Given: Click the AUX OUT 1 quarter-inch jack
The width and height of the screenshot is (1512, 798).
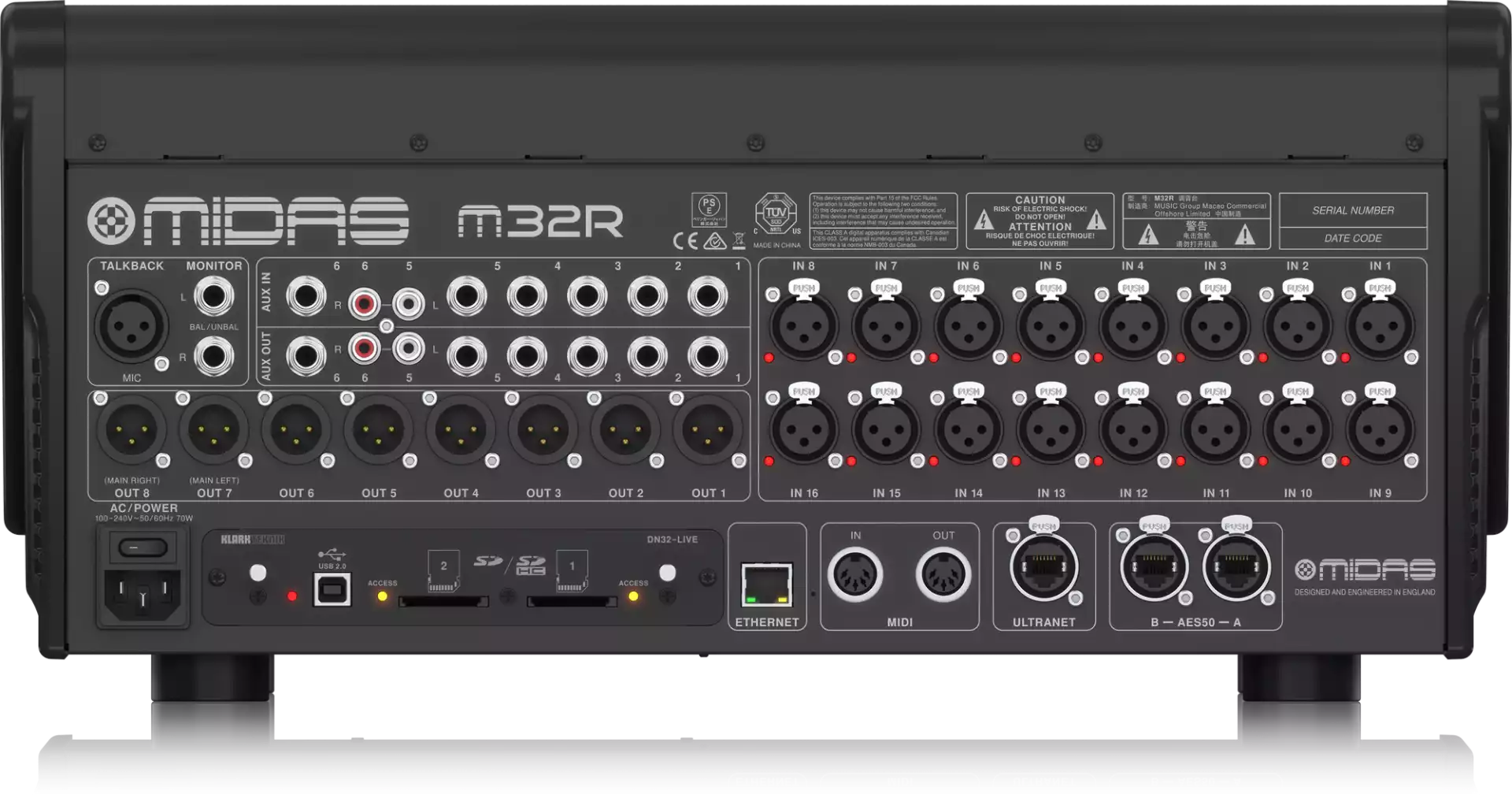Looking at the screenshot, I should (707, 356).
